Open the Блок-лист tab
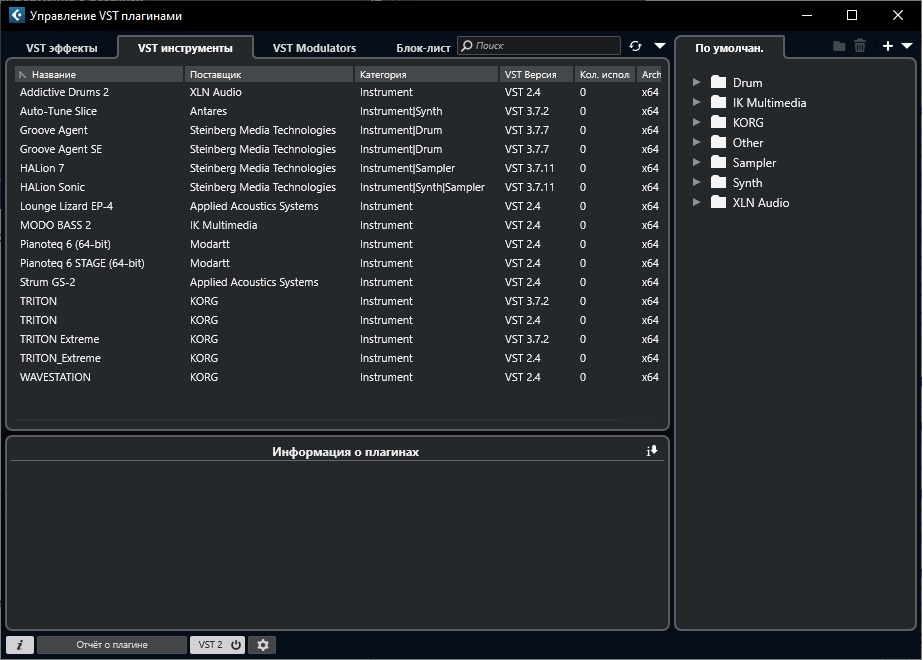The image size is (923, 660). click(x=423, y=48)
